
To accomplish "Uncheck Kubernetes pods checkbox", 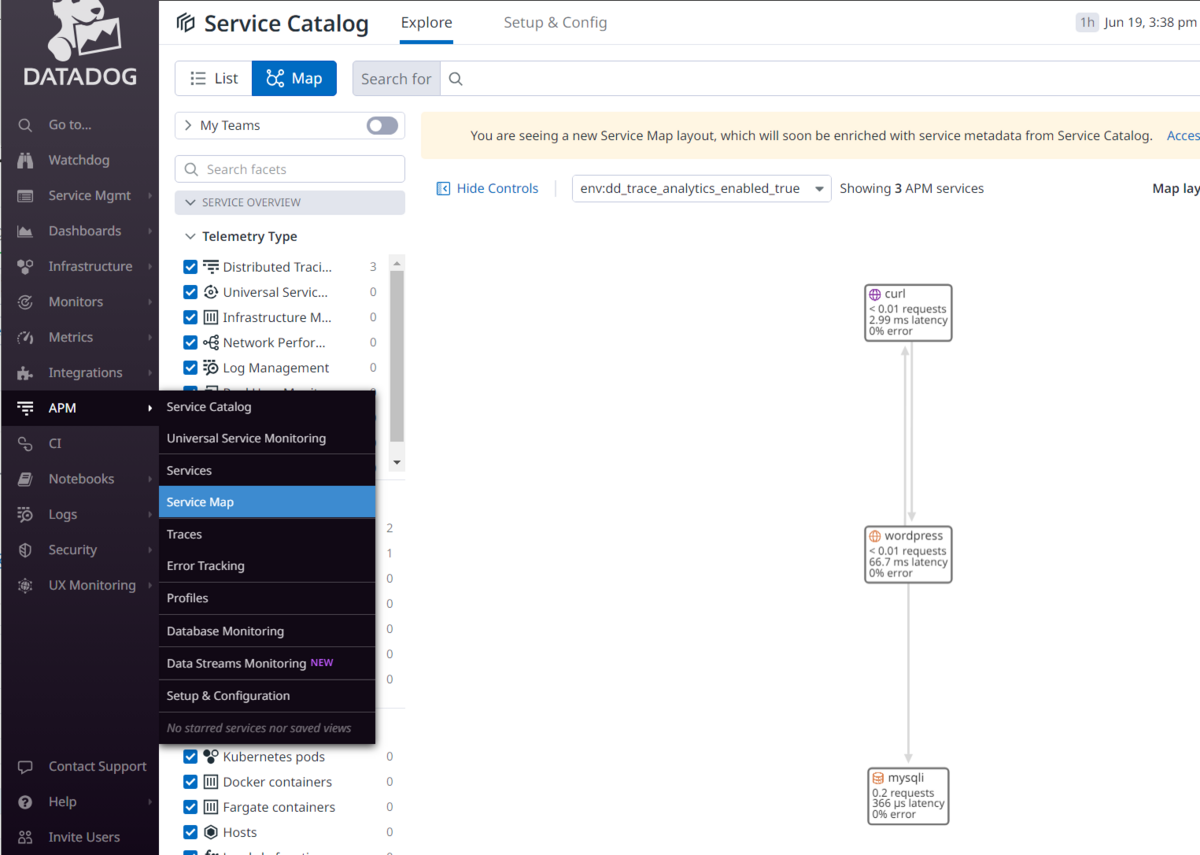I will coord(190,757).
